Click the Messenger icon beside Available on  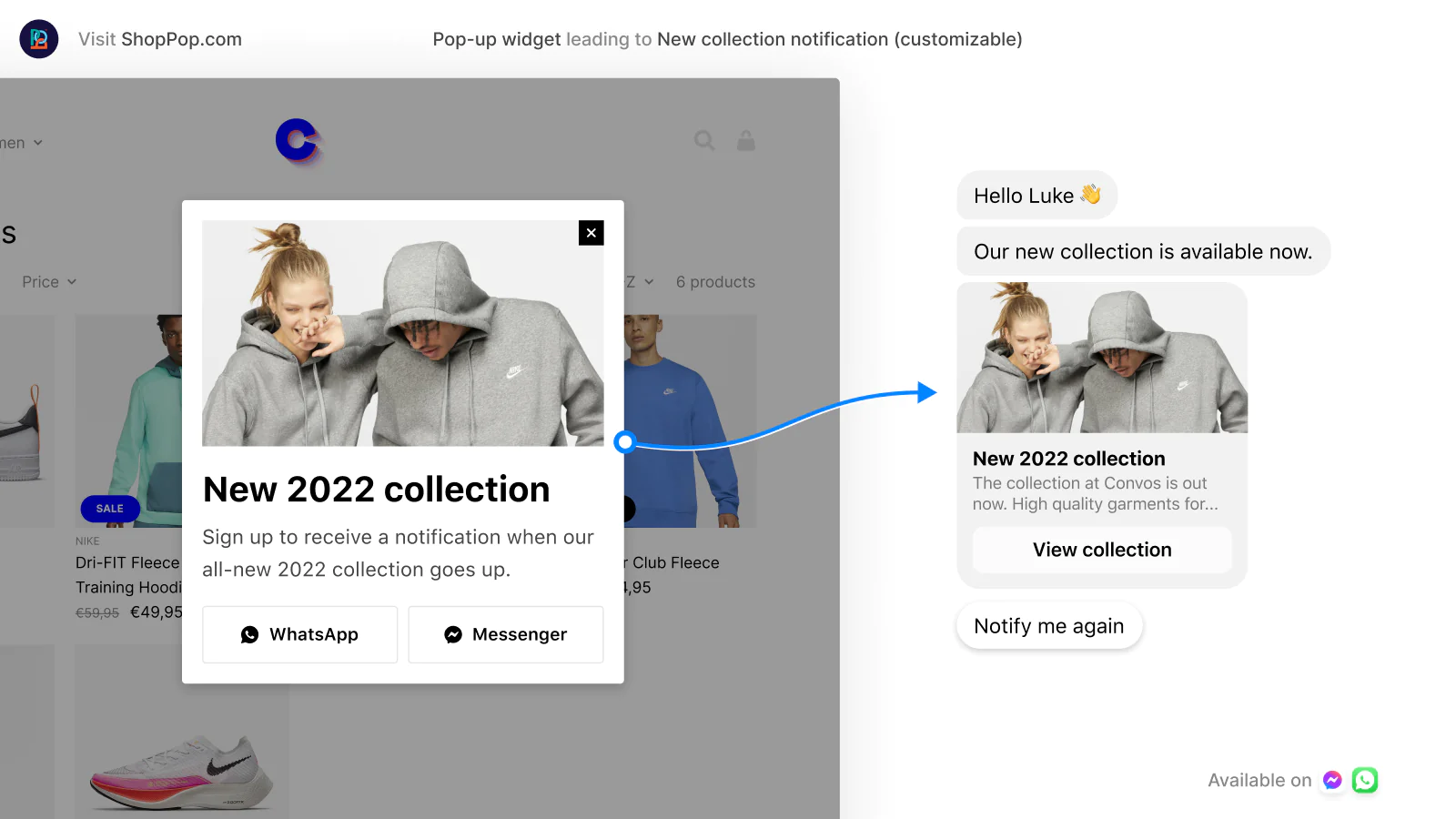[x=1332, y=780]
